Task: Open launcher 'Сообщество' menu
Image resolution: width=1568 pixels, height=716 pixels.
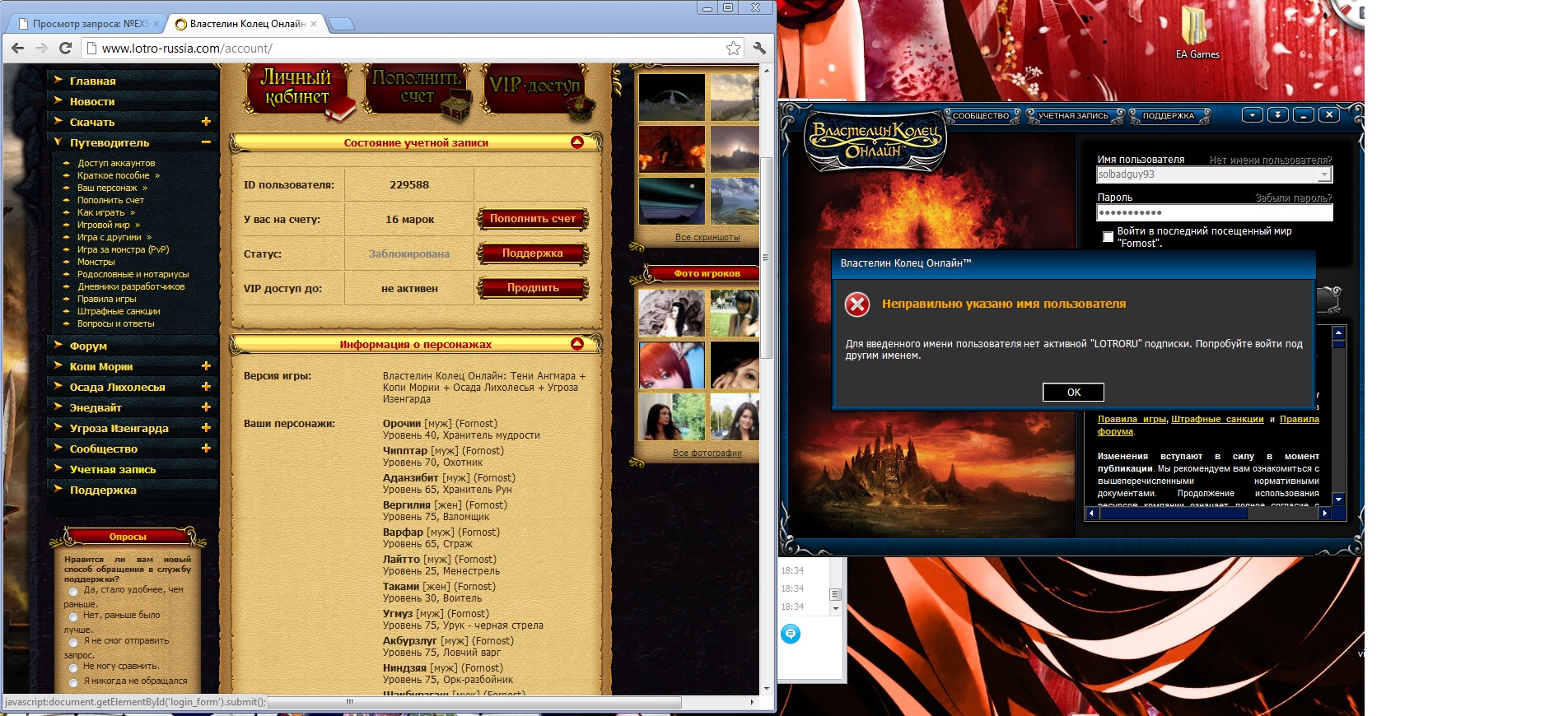Action: coord(980,116)
